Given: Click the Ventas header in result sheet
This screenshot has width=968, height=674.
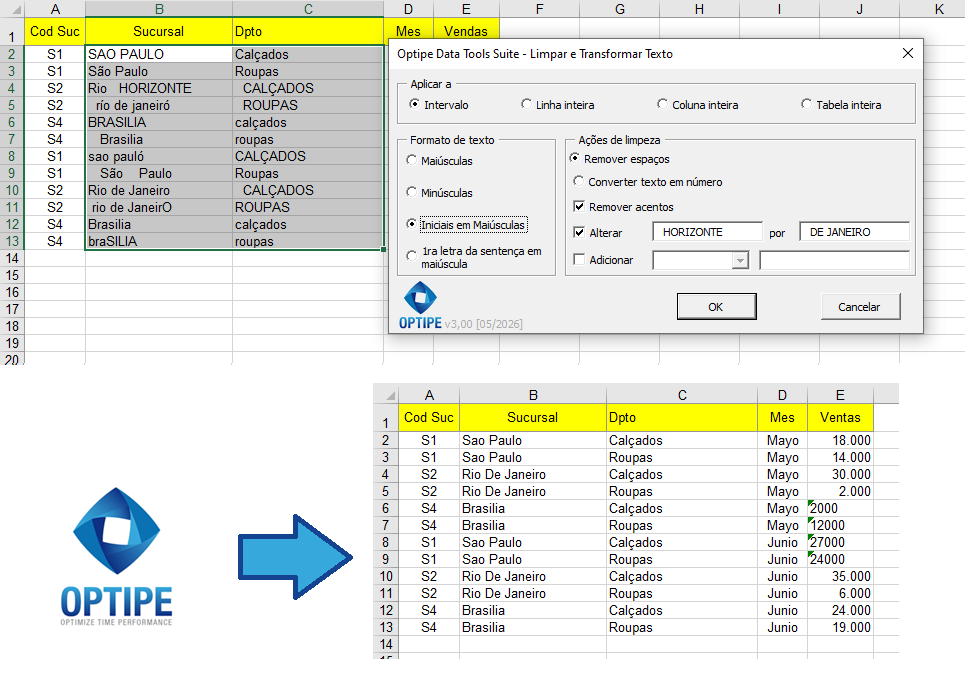Looking at the screenshot, I should pyautogui.click(x=840, y=417).
